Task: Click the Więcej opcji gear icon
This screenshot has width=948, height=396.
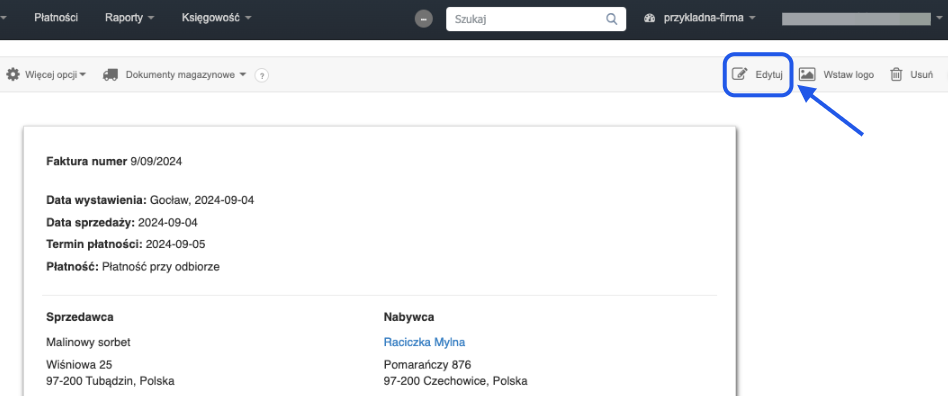Action: [x=13, y=74]
